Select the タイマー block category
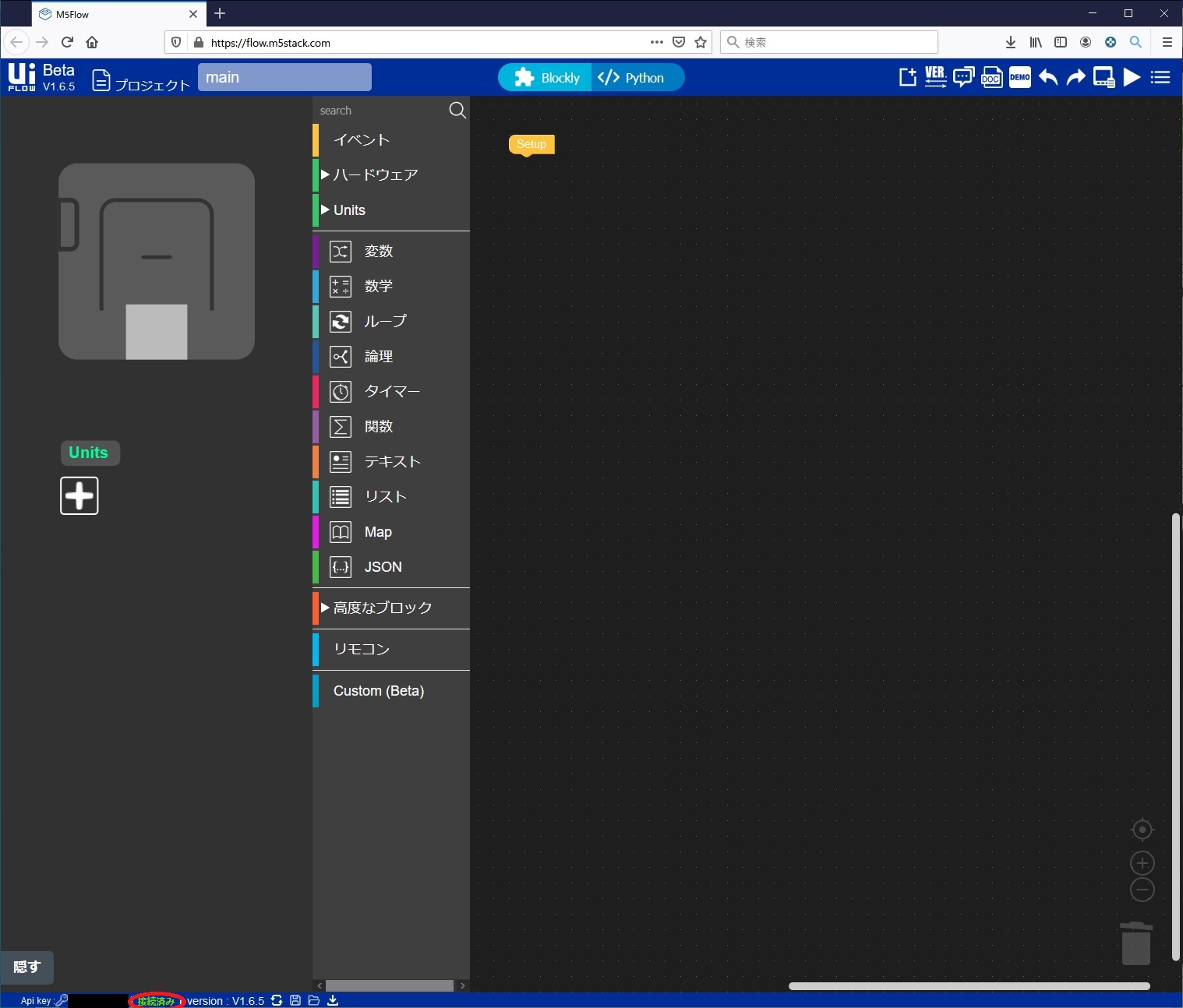Screen dimensions: 1183x1008 [x=392, y=392]
